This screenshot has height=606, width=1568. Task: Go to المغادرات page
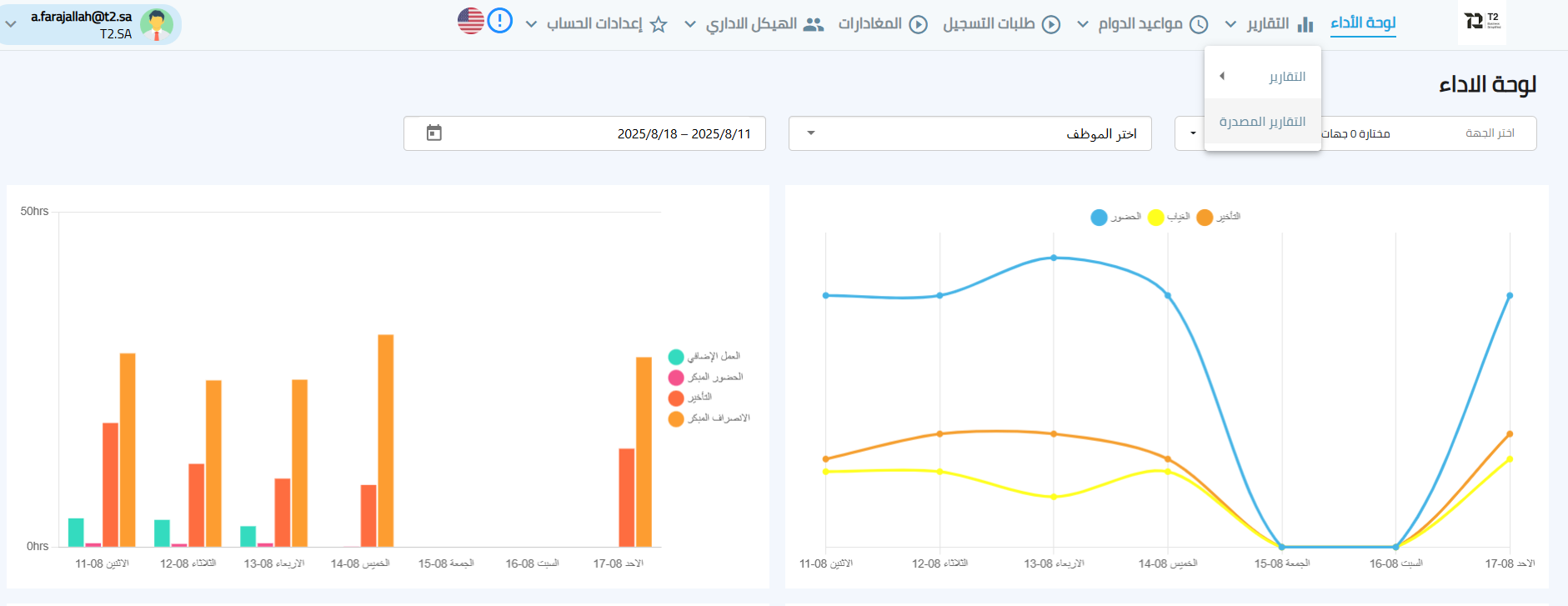click(870, 23)
